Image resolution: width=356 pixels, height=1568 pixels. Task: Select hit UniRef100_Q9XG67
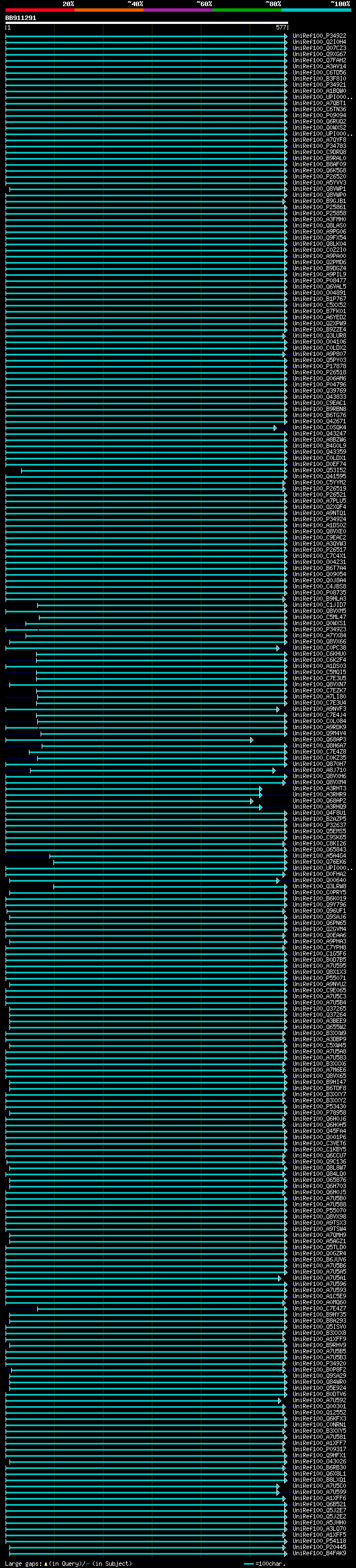[x=319, y=54]
